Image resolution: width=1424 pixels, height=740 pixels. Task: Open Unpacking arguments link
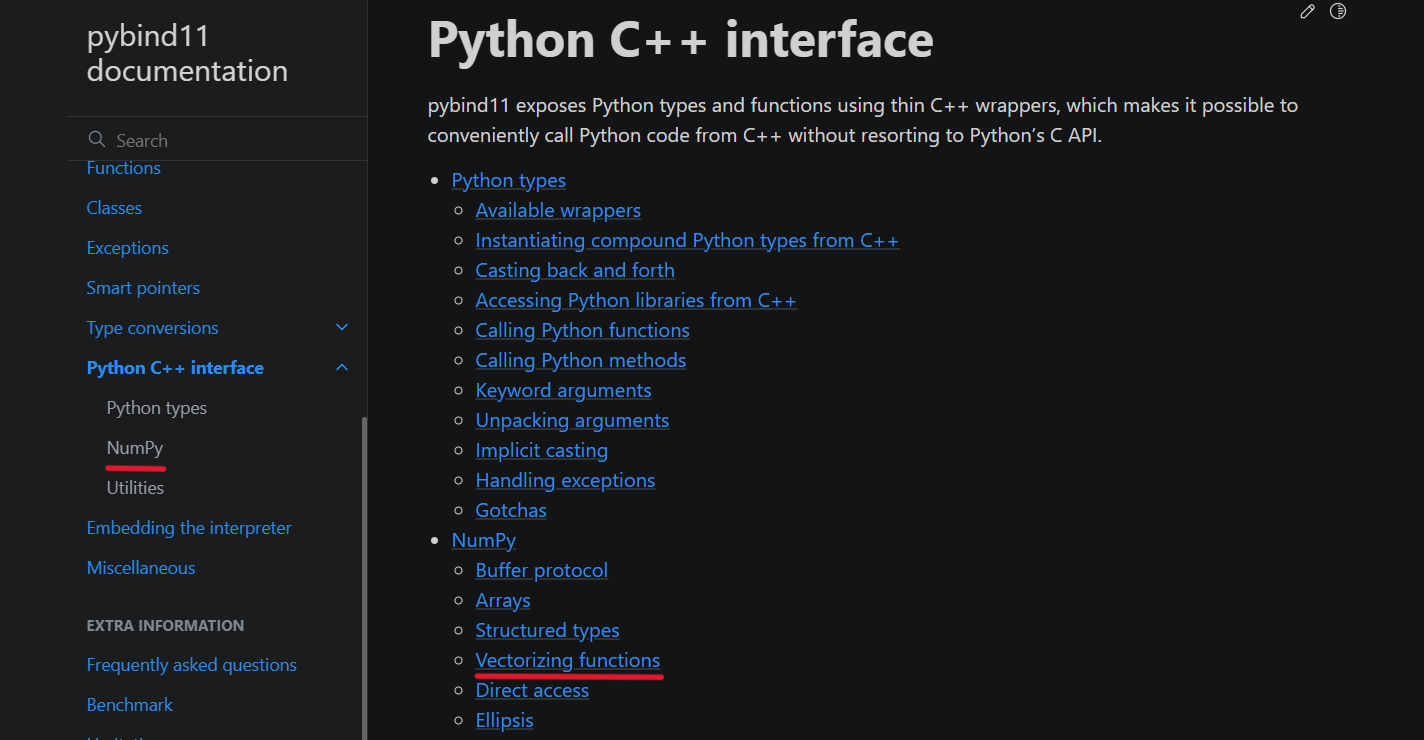pyautogui.click(x=572, y=420)
